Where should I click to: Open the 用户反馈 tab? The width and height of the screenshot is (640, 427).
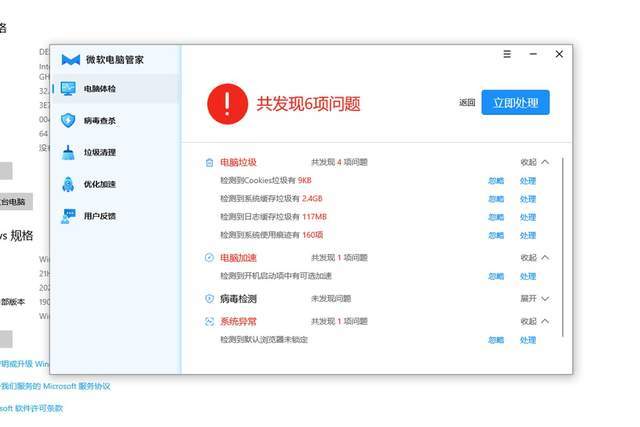116,216
